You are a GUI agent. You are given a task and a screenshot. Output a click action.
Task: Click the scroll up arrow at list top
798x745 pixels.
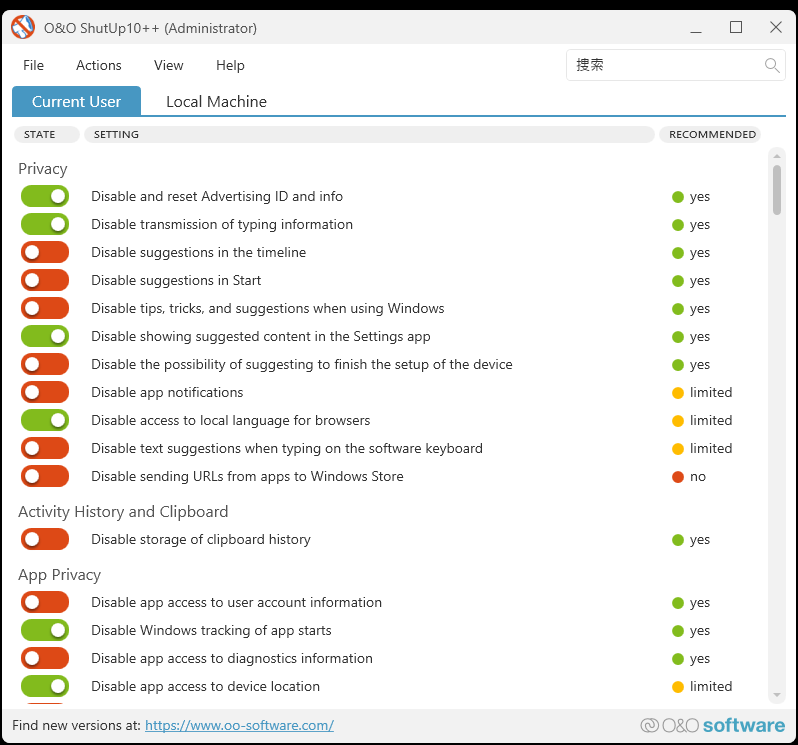pos(776,156)
